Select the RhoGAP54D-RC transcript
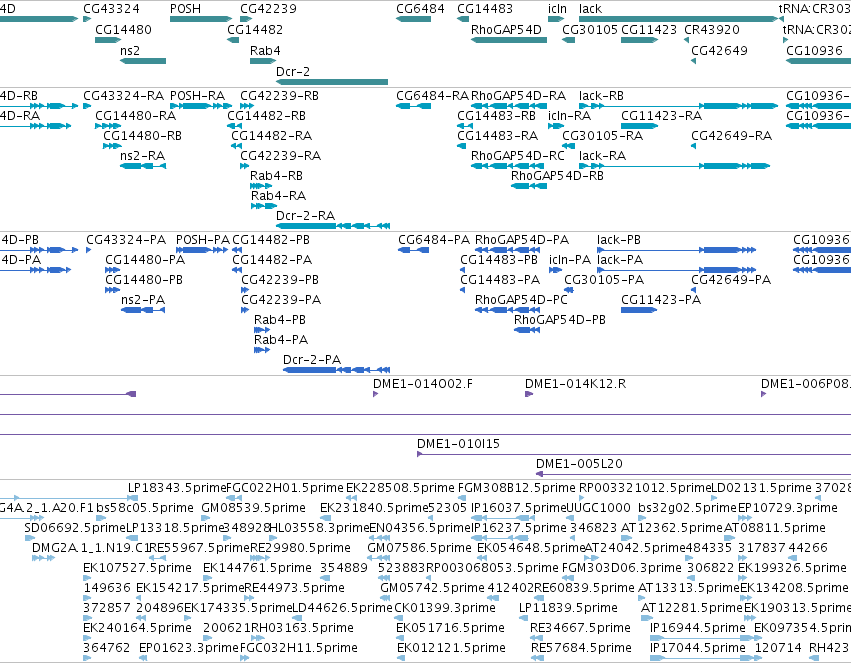Viewport: 851px width, 663px height. (509, 165)
